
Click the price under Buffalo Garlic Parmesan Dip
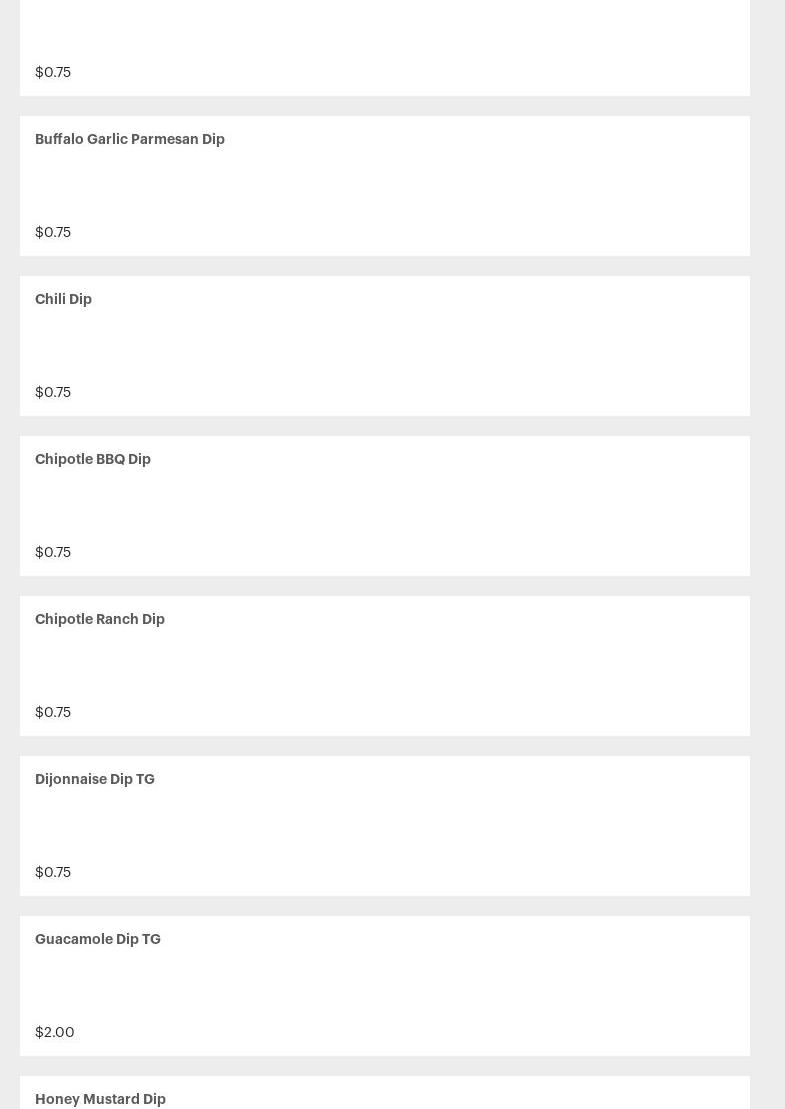(x=53, y=232)
